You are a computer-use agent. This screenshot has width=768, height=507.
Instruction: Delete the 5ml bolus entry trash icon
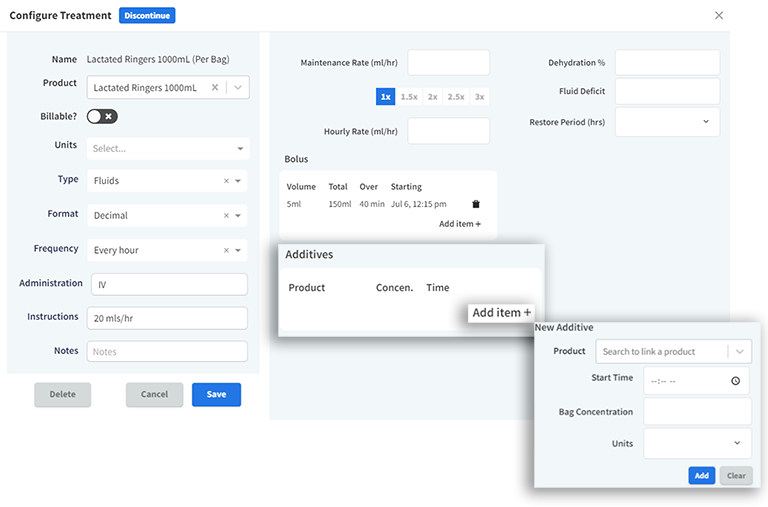click(476, 204)
